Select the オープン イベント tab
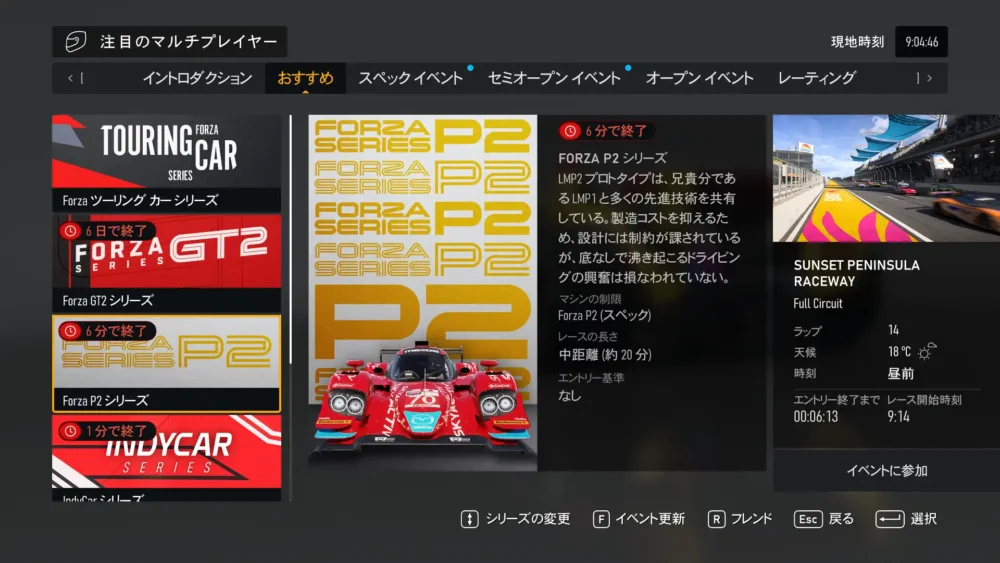The height and width of the screenshot is (563, 1000). [x=699, y=78]
